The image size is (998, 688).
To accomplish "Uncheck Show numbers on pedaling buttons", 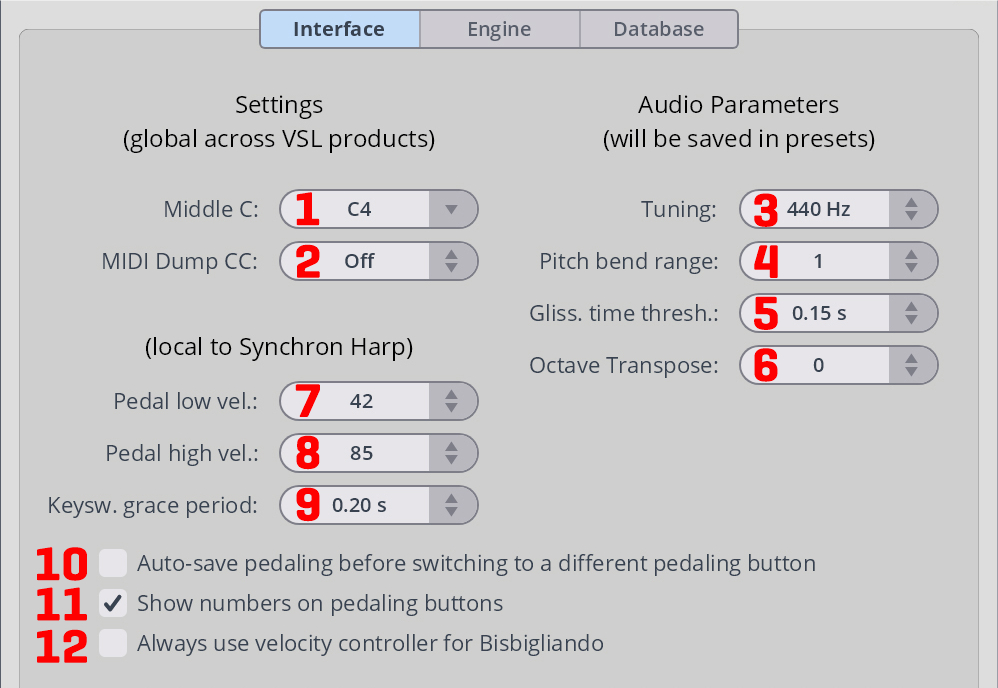I will click(x=113, y=603).
